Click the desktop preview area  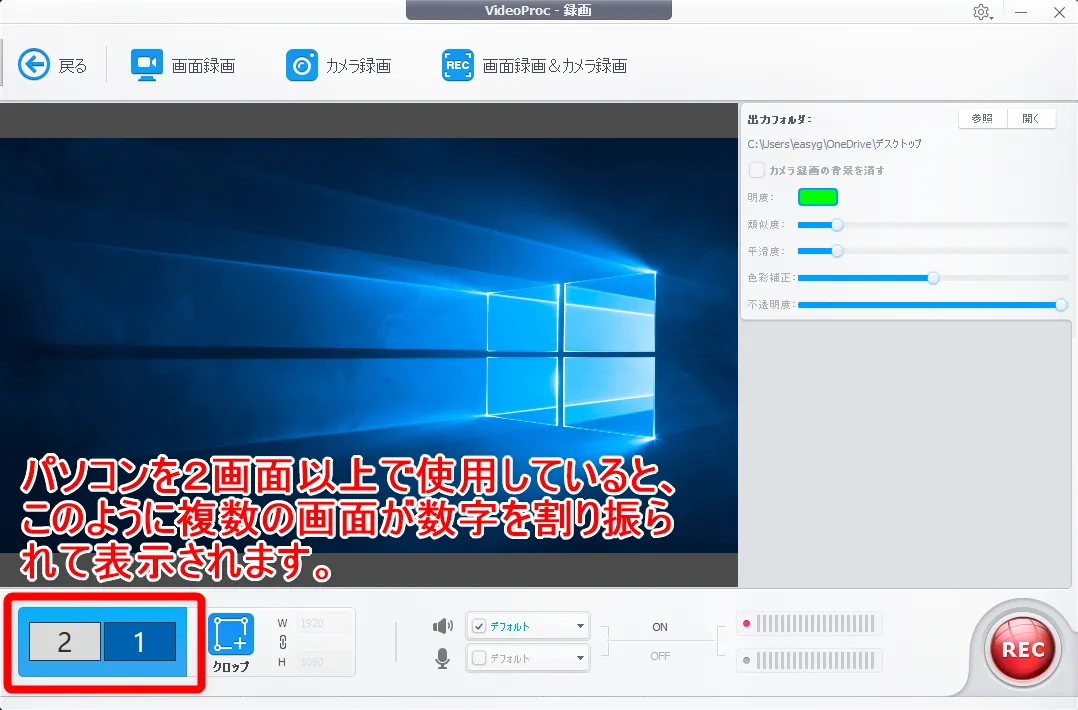368,346
